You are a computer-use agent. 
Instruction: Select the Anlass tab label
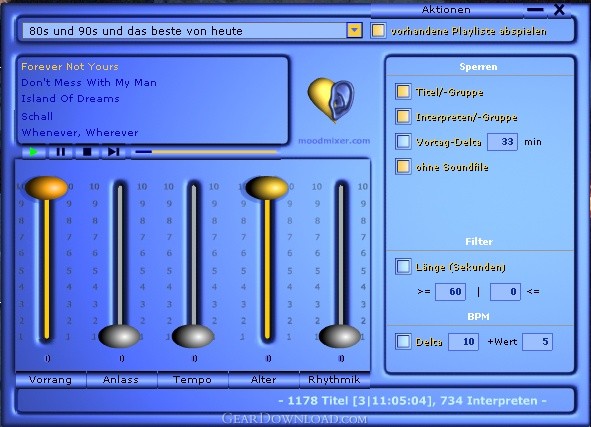[x=121, y=380]
